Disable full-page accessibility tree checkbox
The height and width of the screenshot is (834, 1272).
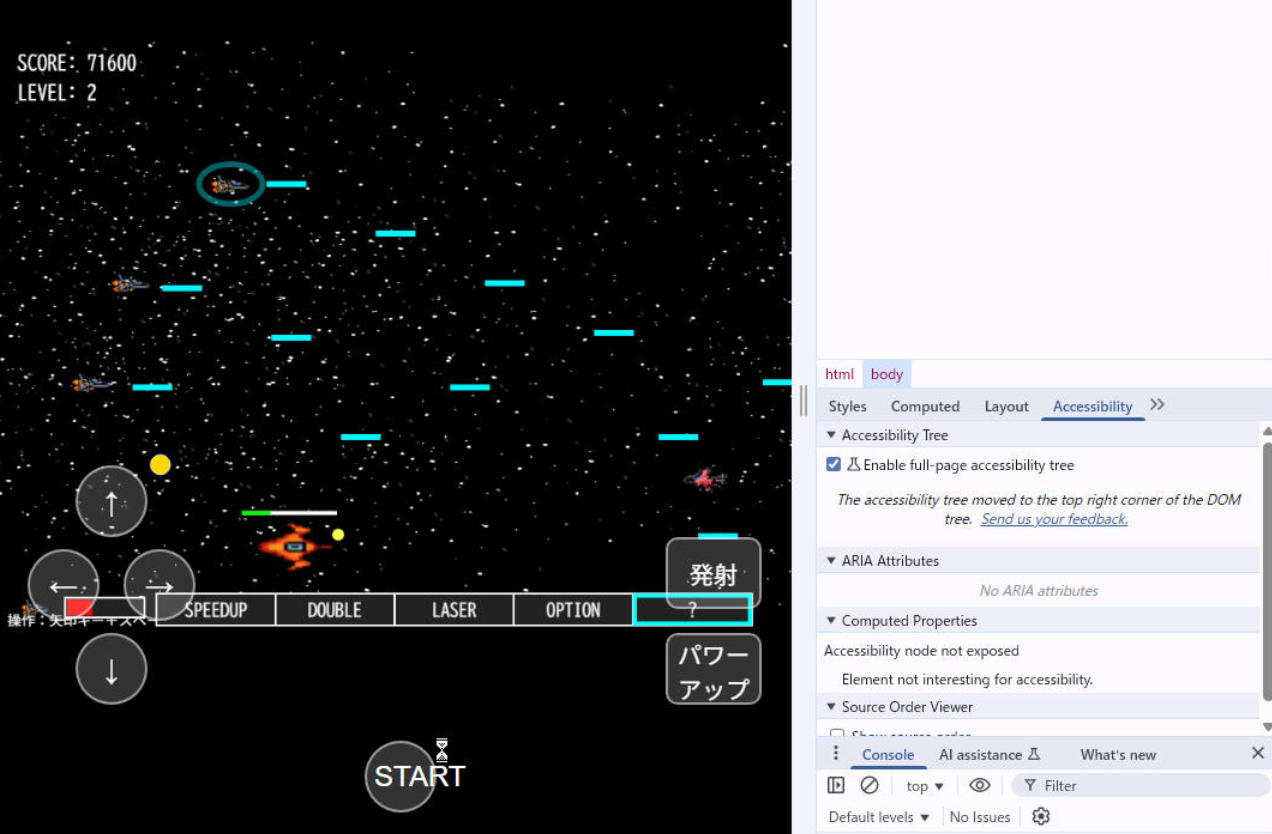pyautogui.click(x=833, y=465)
